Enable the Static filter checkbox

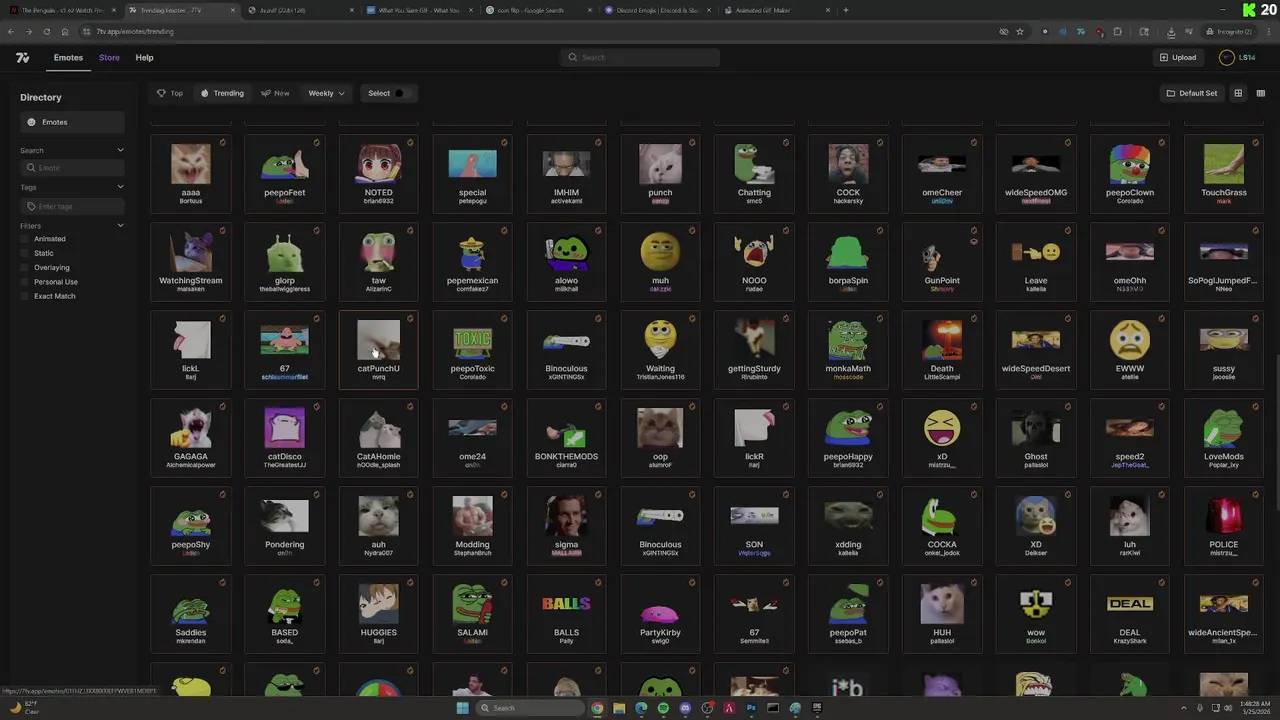(x=27, y=253)
